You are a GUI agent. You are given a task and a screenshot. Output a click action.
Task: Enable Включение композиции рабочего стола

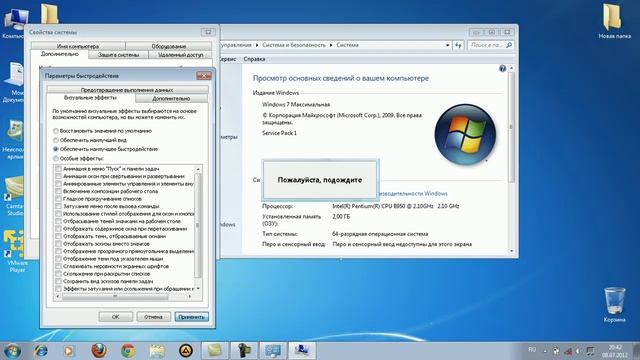(58, 191)
